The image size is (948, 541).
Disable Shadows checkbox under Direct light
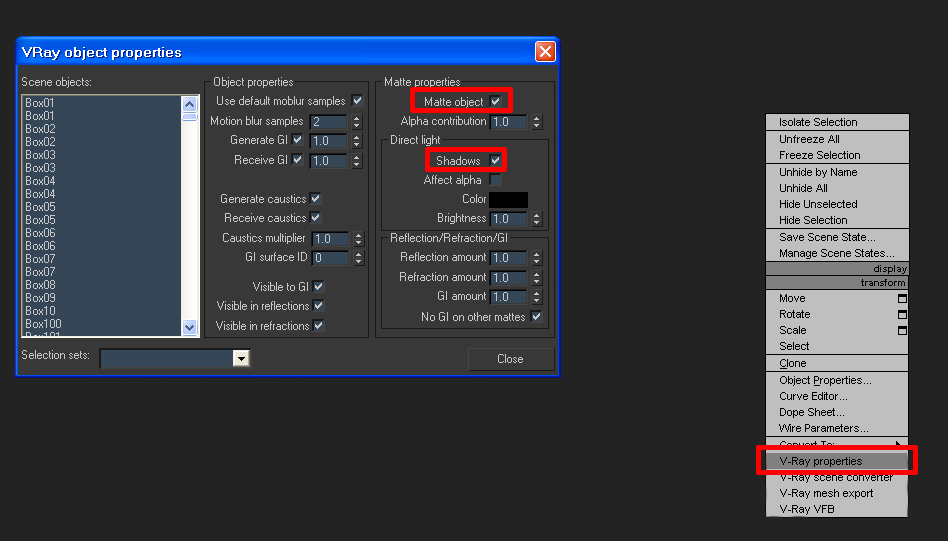pyautogui.click(x=495, y=160)
